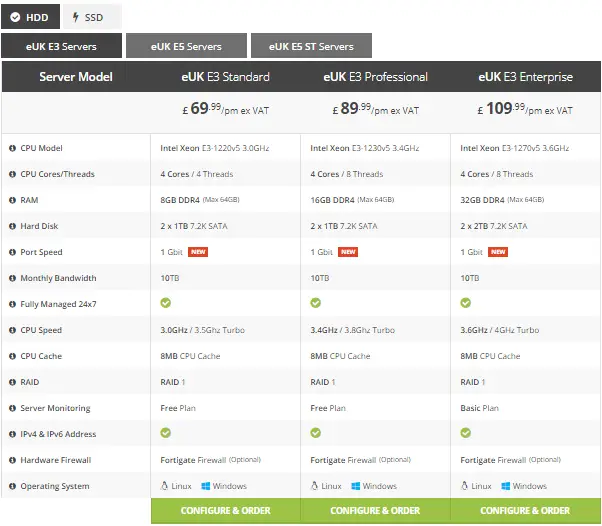Click the eUK E3 Enterprise column header
This screenshot has height=526, width=602.
[526, 77]
